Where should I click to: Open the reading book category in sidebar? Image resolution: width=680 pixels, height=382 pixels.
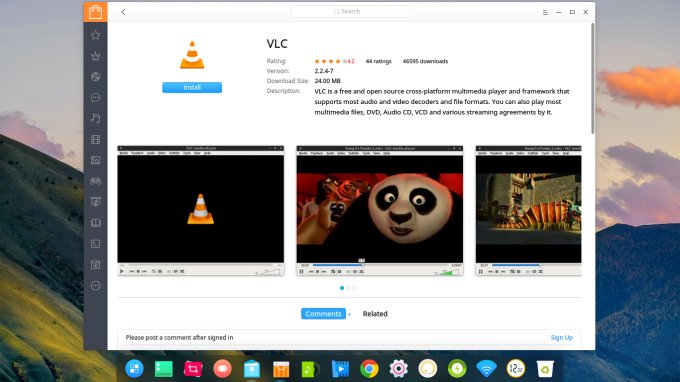pyautogui.click(x=95, y=223)
